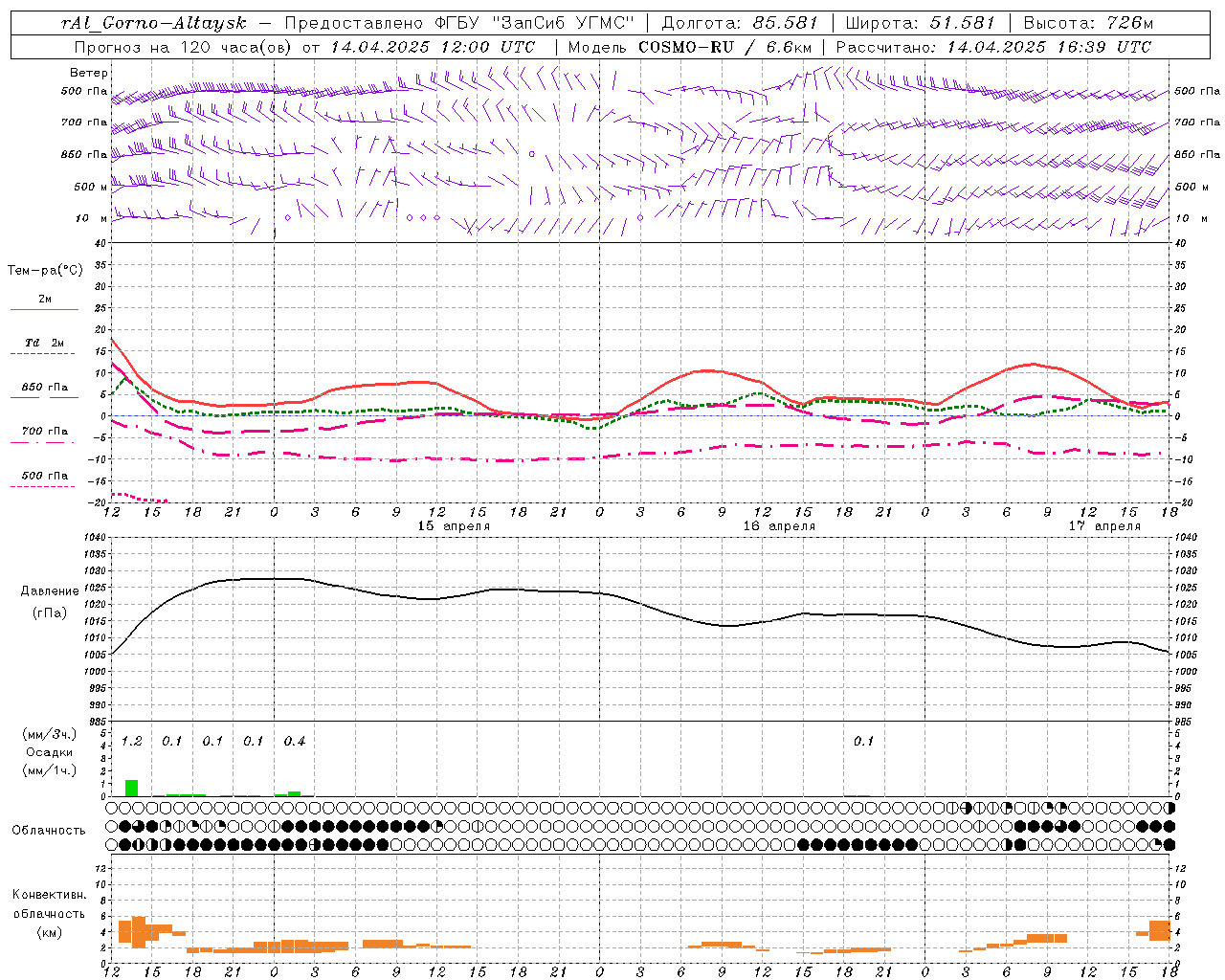Image resolution: width=1225 pixels, height=980 pixels.
Task: Click the (мм/1ч.) unit label
Action: 49,770
